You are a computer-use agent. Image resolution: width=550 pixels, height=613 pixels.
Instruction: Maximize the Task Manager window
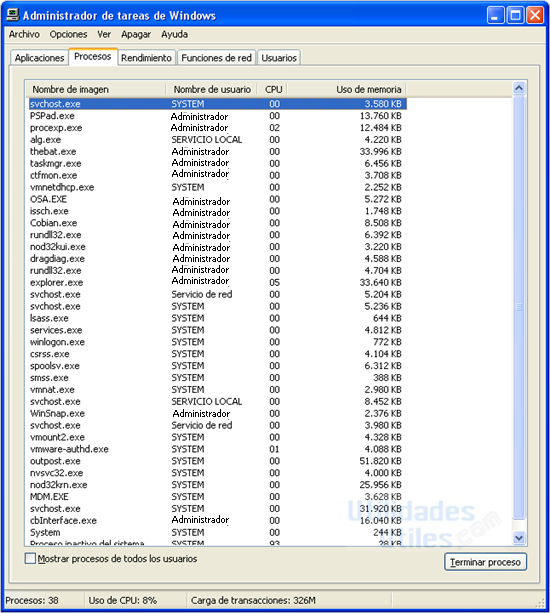click(515, 16)
